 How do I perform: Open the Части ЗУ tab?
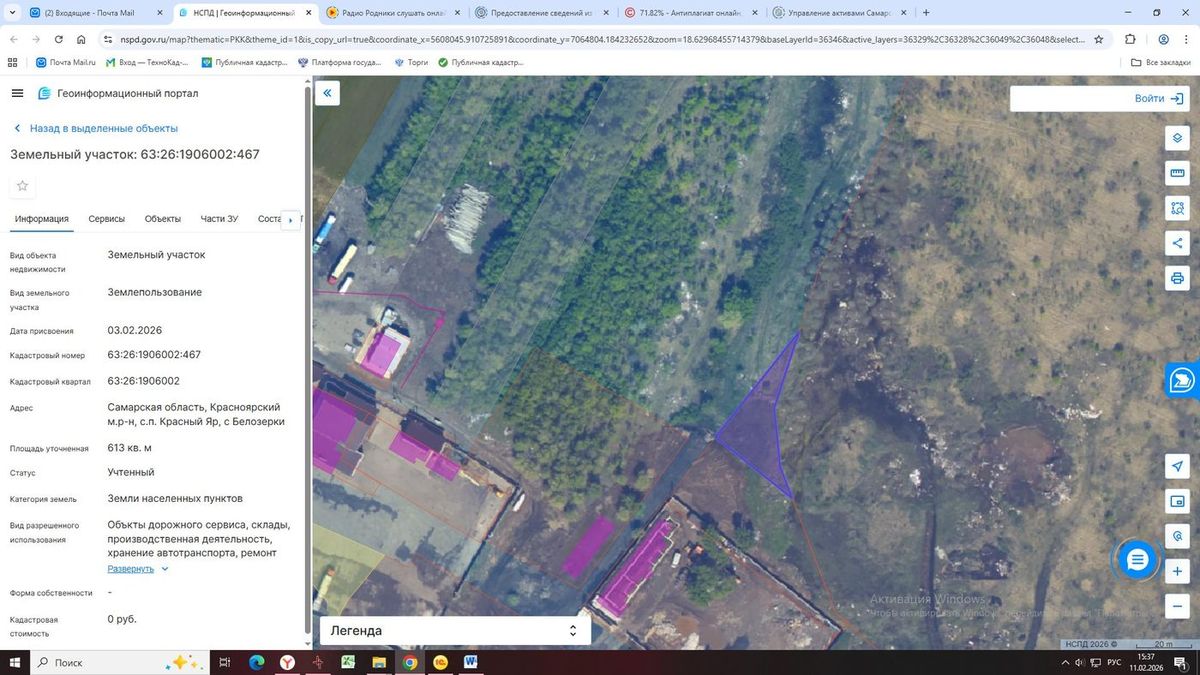(x=219, y=219)
